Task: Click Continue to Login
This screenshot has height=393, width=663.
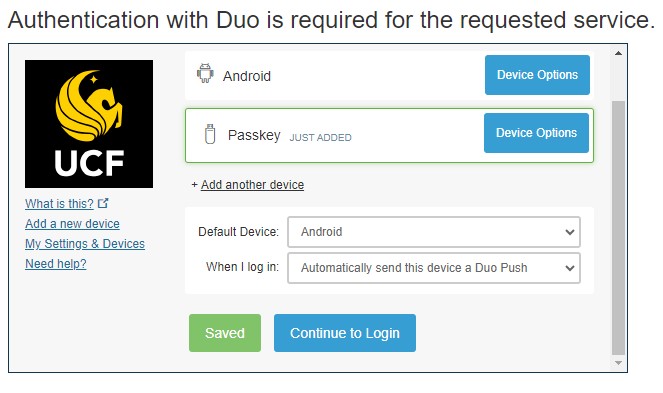Action: [345, 333]
